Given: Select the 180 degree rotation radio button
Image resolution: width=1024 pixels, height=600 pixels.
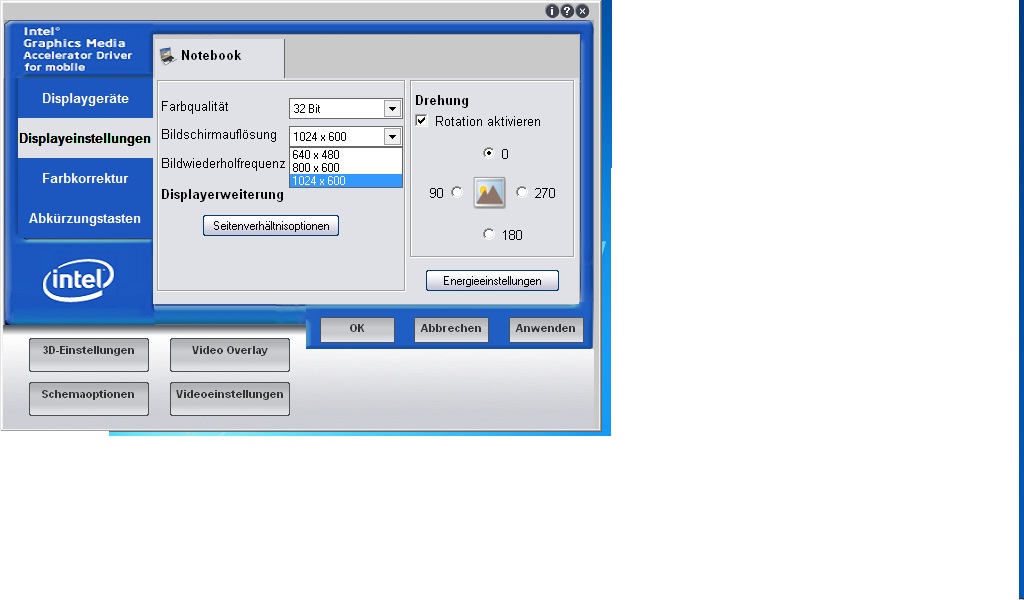Looking at the screenshot, I should point(488,234).
